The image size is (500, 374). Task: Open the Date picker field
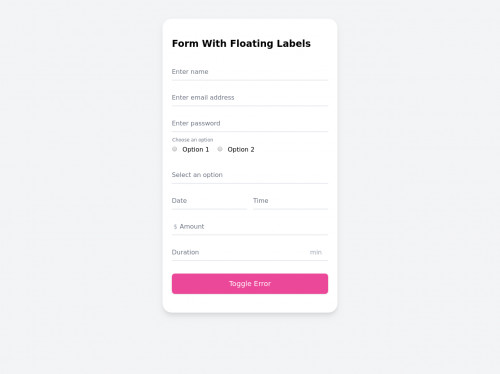tap(209, 201)
